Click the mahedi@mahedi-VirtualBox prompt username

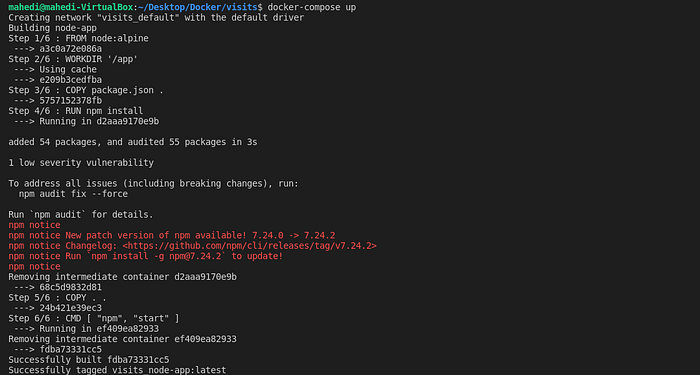click(71, 8)
